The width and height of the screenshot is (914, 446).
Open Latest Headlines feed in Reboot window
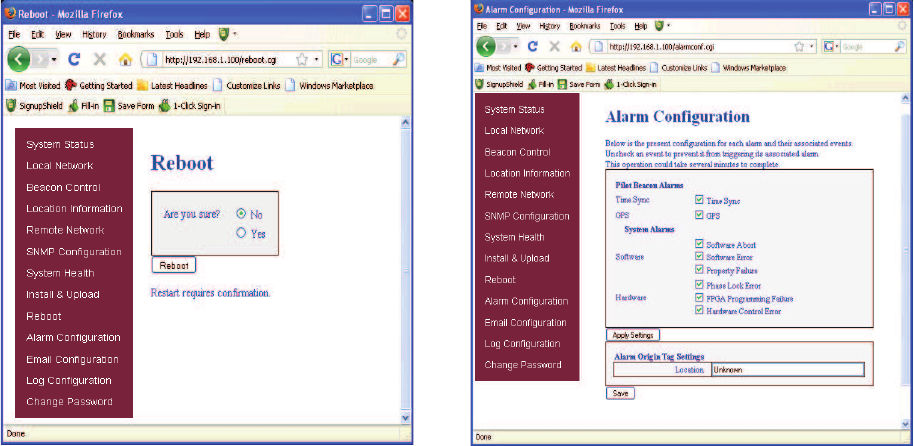[x=173, y=85]
